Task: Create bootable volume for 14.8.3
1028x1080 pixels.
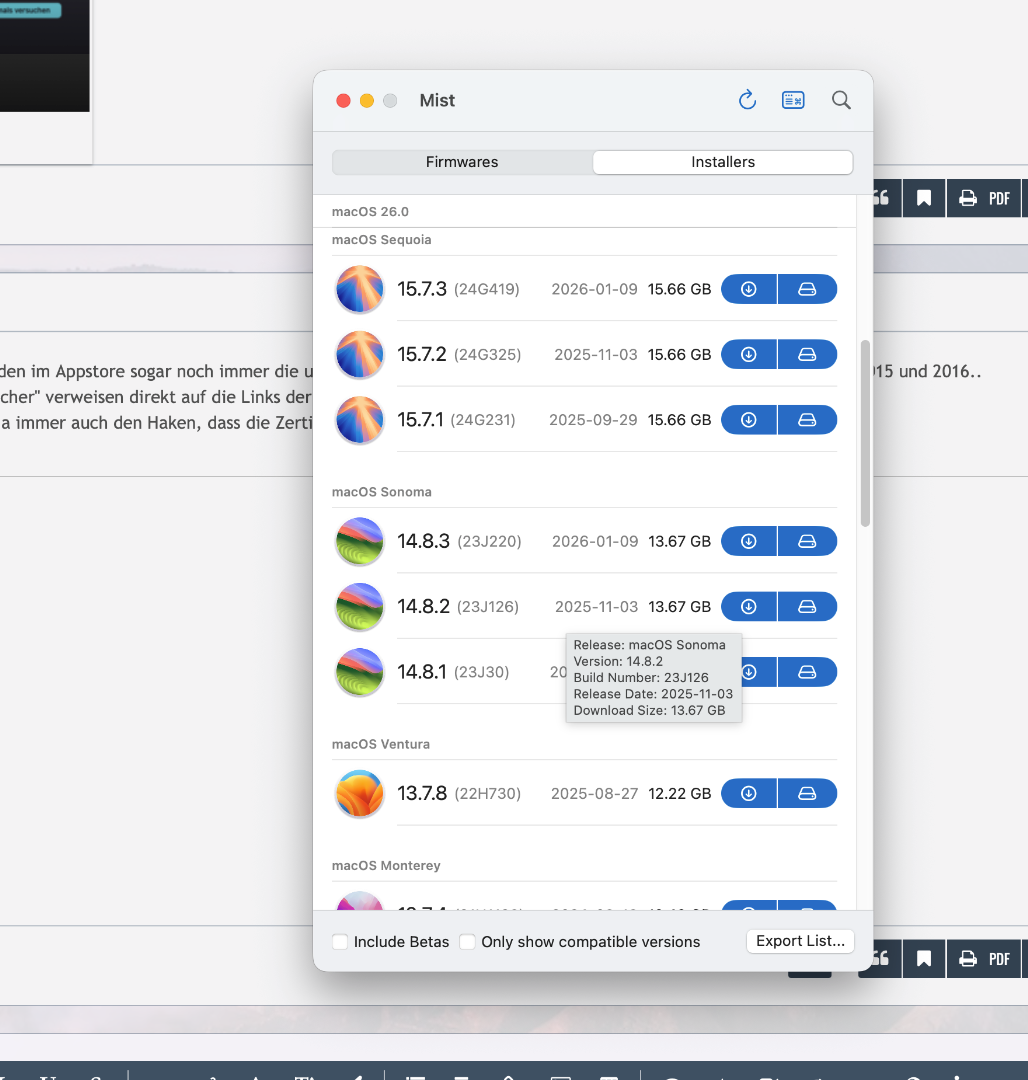Action: (x=807, y=541)
